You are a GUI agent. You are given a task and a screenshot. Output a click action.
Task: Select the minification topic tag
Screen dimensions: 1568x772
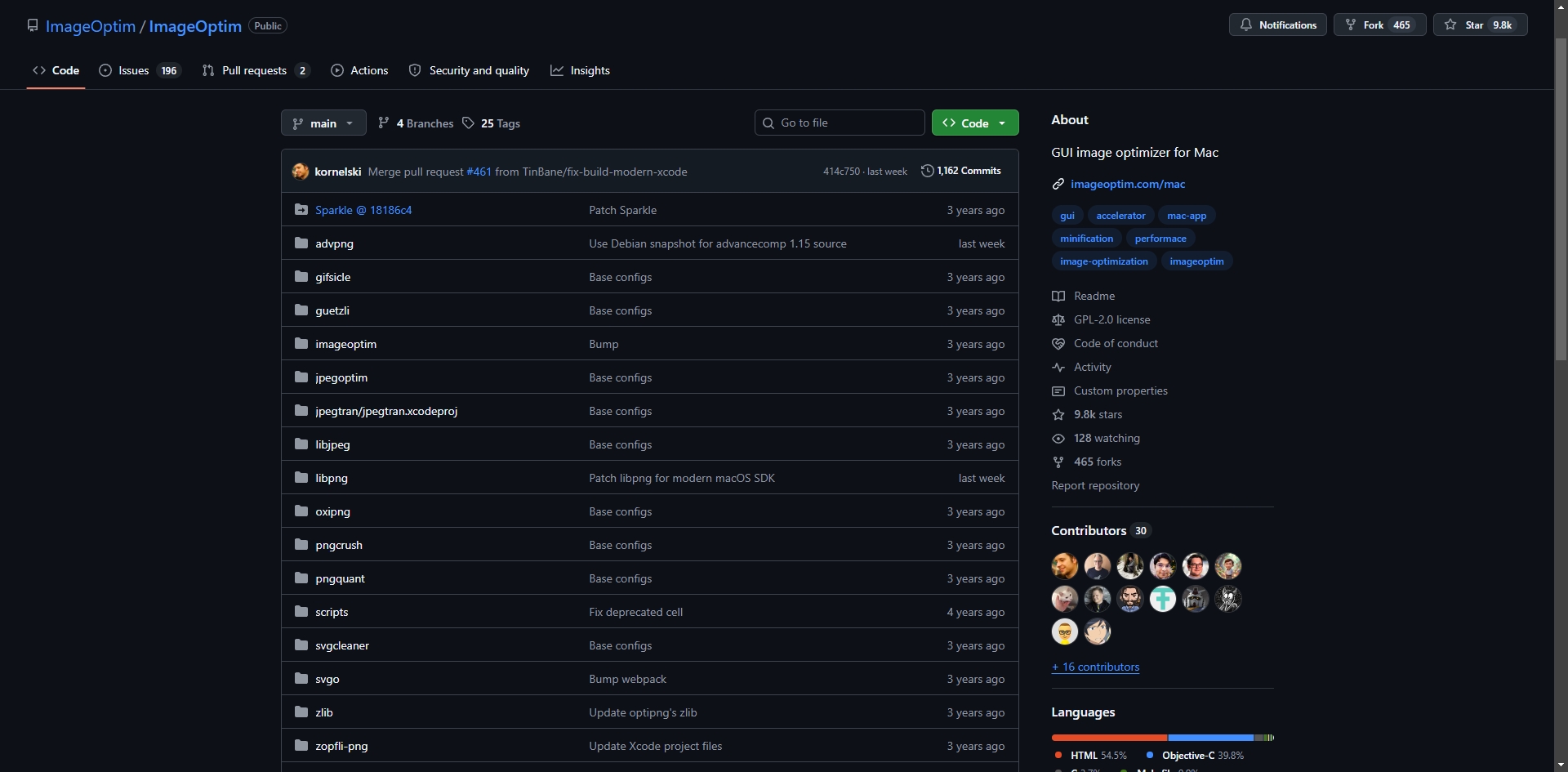point(1086,239)
